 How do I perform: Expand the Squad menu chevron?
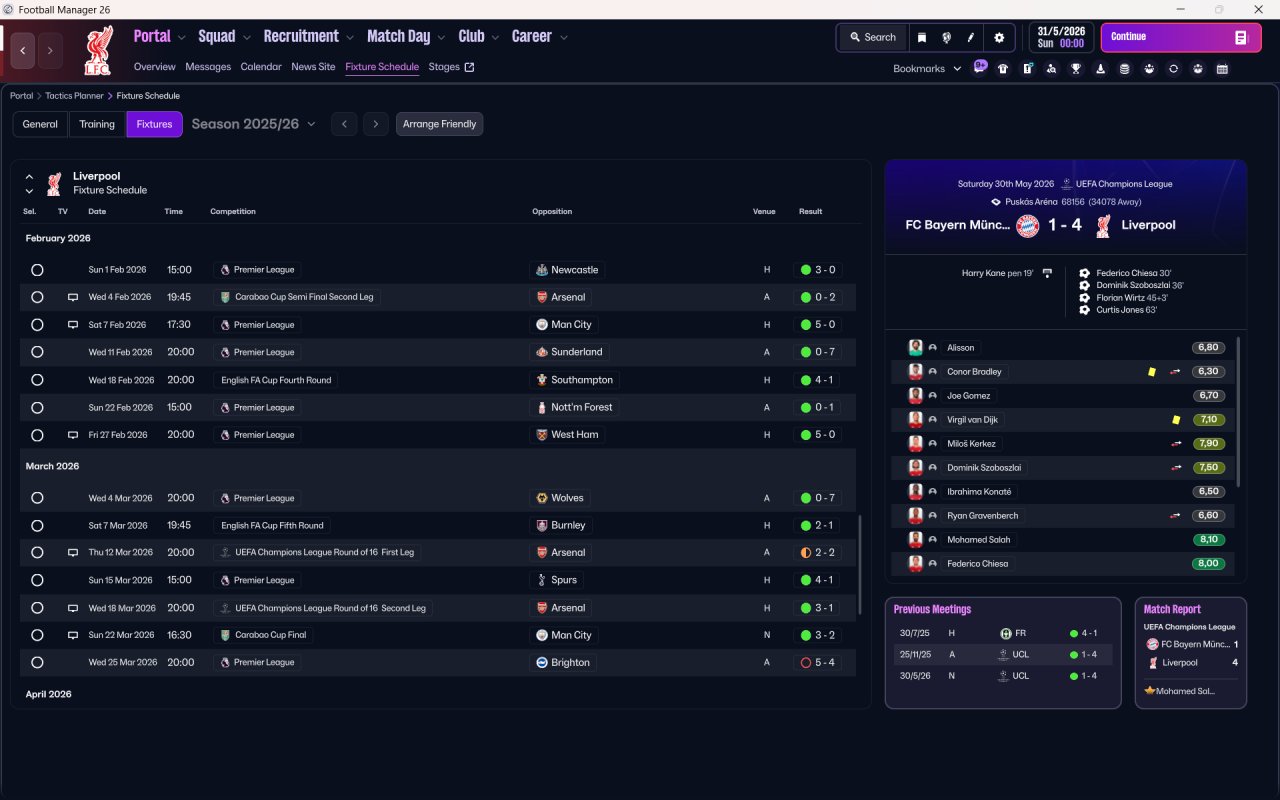(x=246, y=38)
